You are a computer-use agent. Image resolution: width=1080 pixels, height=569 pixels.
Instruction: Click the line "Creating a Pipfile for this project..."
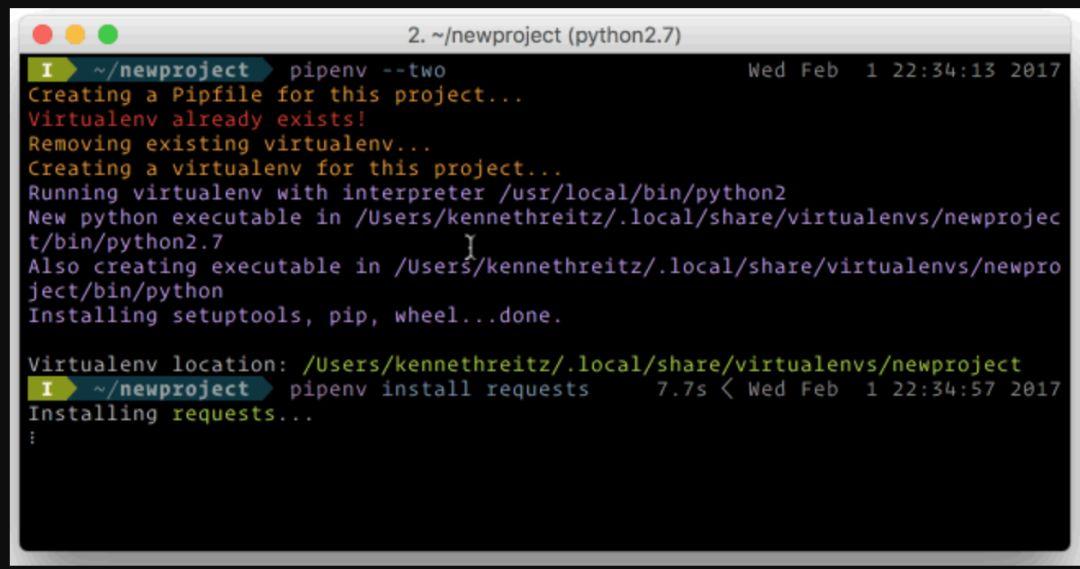tap(276, 95)
